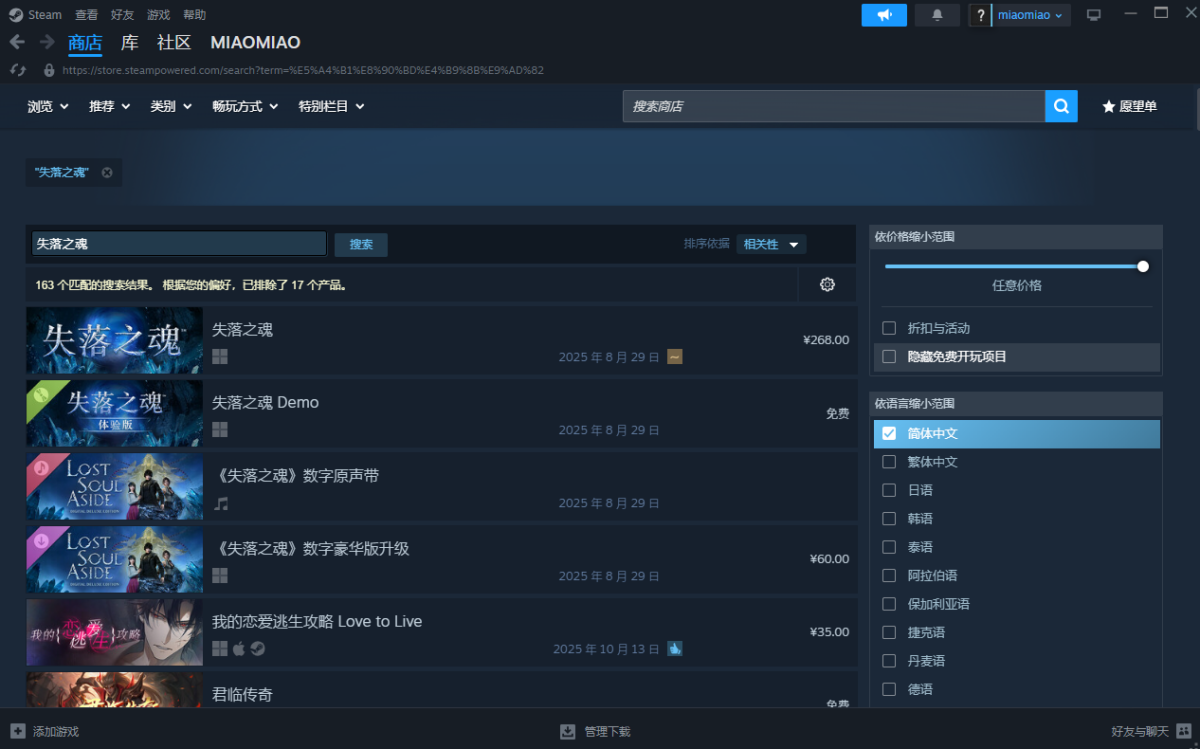Open the 帮助 menu

click(196, 14)
